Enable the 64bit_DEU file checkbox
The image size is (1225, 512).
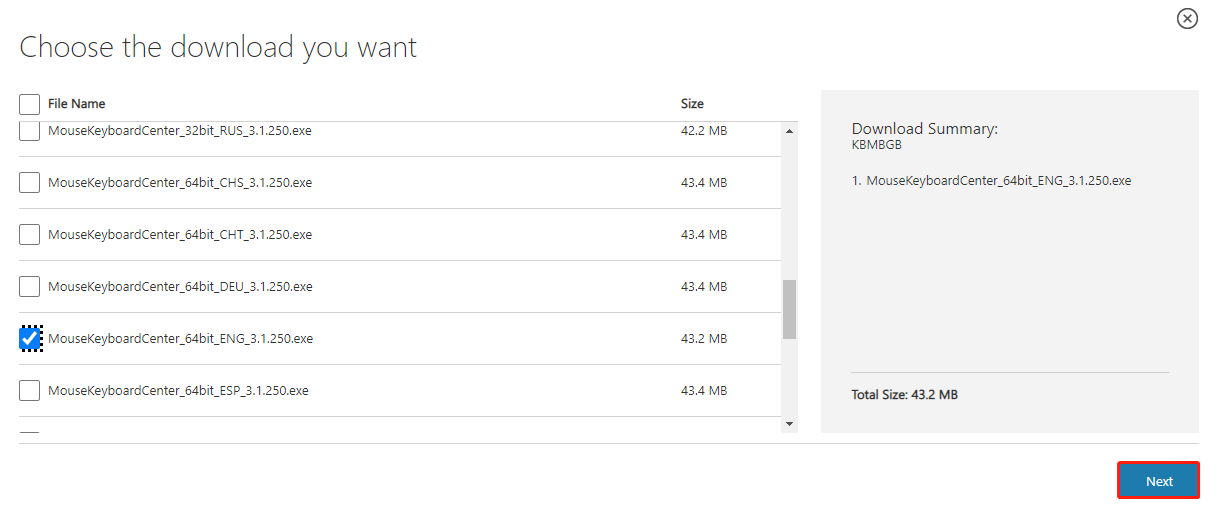(x=30, y=287)
